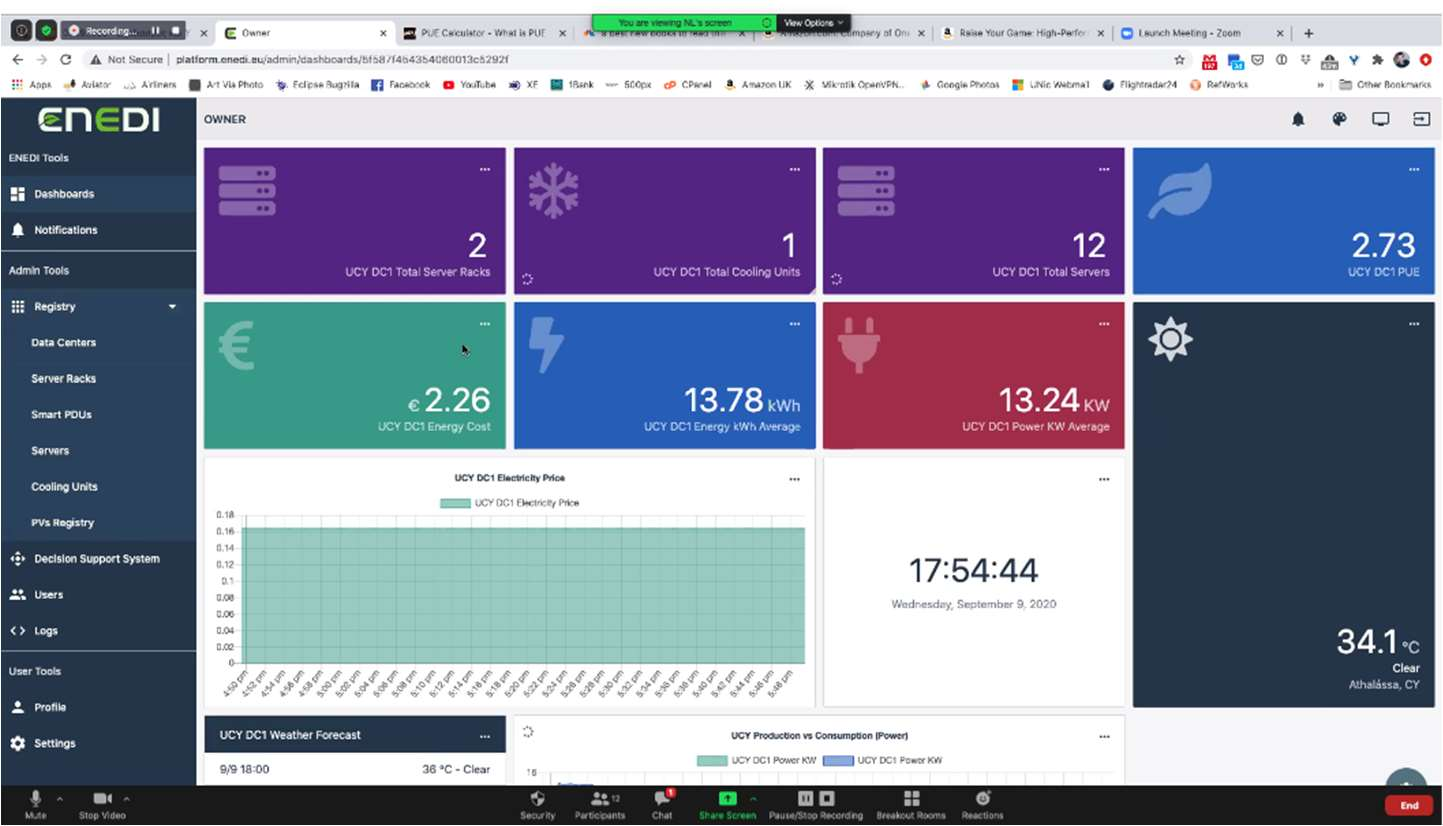1443x826 pixels.
Task: Click the red End meeting button
Action: tap(1408, 805)
